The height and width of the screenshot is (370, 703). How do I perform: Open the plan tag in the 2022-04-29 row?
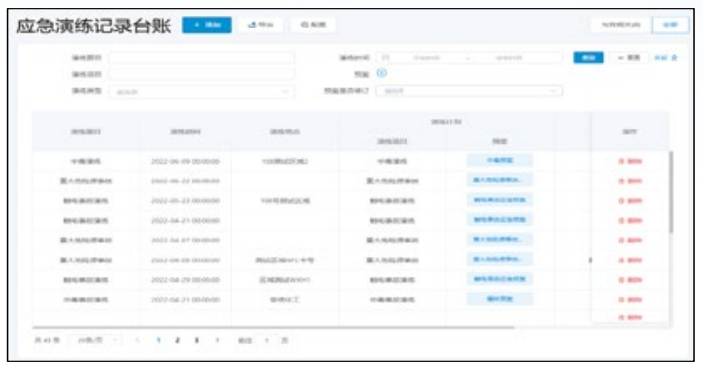pos(500,279)
